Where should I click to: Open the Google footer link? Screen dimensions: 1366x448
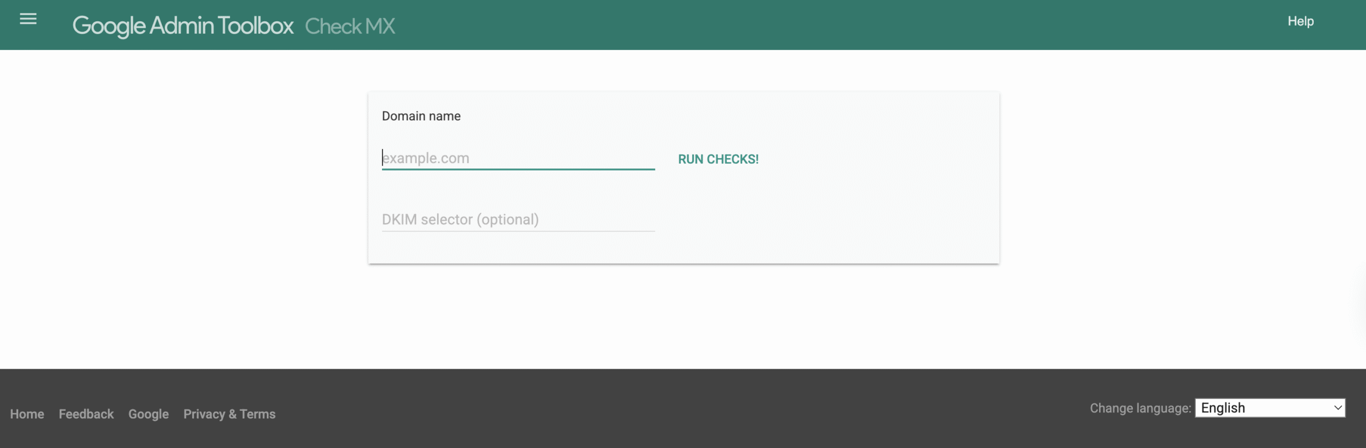[x=148, y=414]
